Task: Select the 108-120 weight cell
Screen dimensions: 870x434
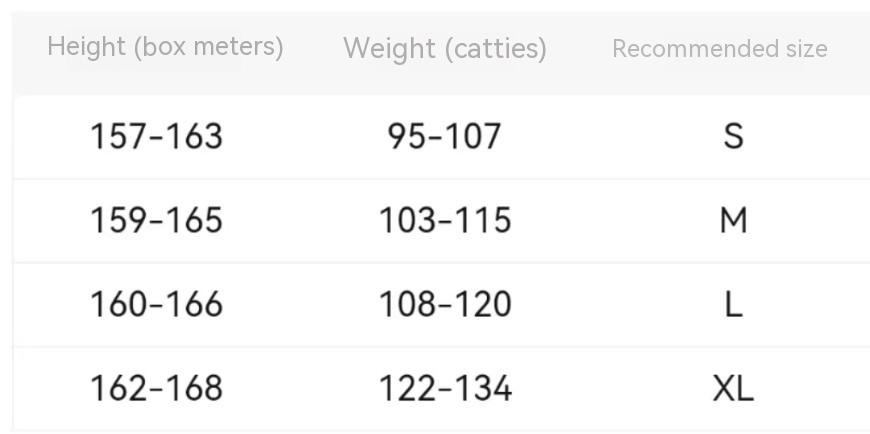Action: click(x=445, y=304)
